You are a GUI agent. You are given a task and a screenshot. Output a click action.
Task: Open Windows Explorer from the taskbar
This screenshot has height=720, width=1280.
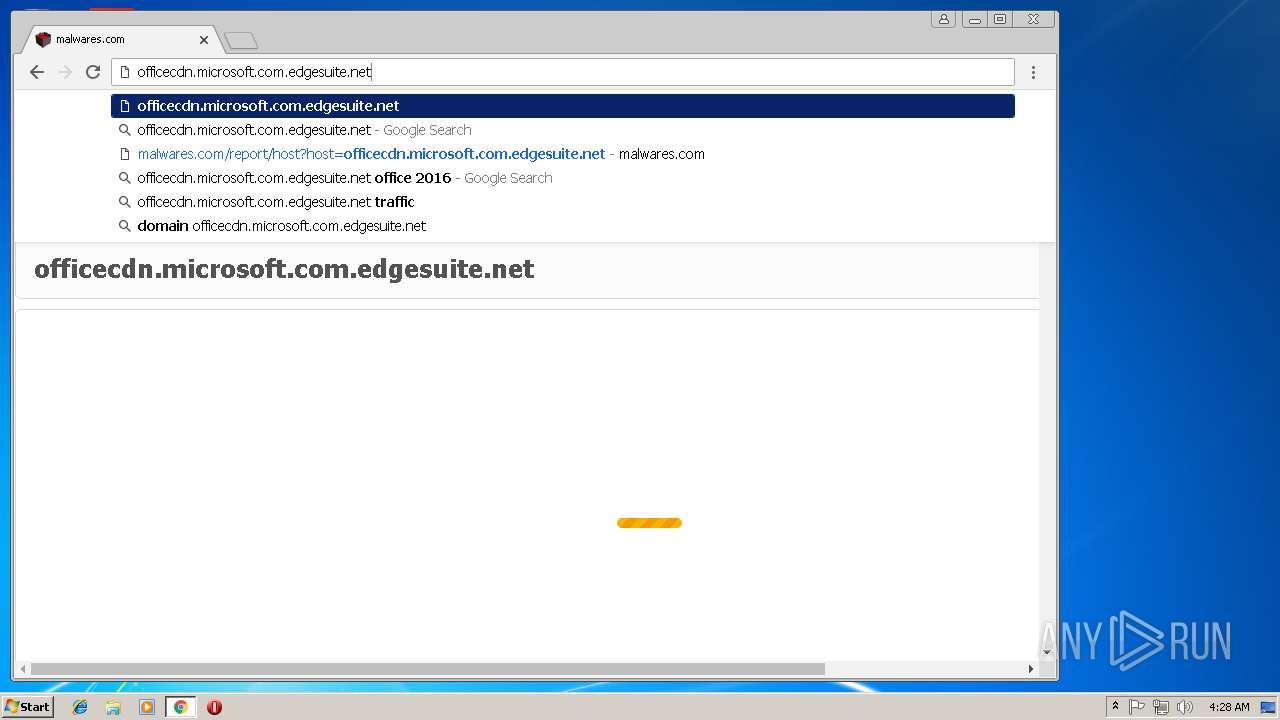point(113,707)
